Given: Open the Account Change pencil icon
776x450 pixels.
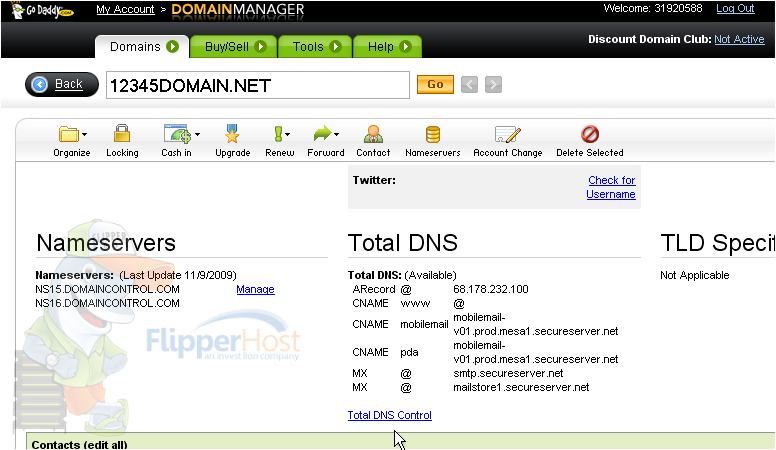Looking at the screenshot, I should 508,134.
